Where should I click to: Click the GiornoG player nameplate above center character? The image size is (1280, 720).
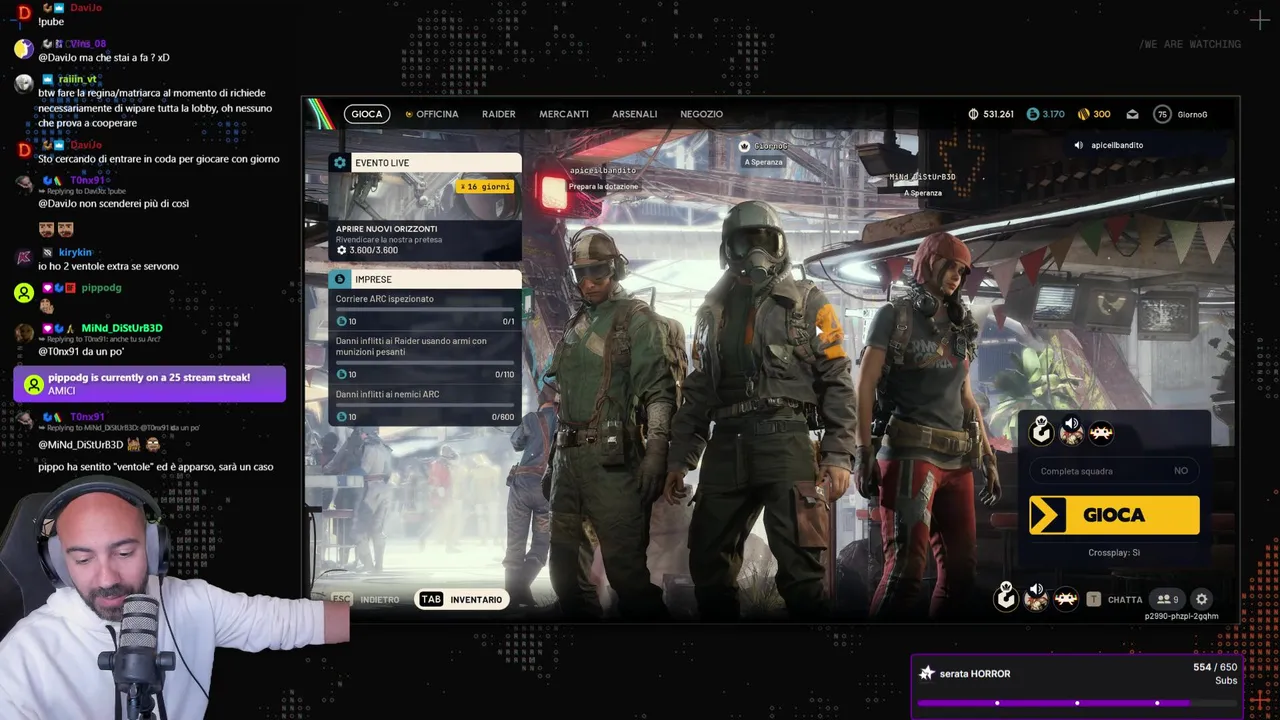tap(770, 146)
